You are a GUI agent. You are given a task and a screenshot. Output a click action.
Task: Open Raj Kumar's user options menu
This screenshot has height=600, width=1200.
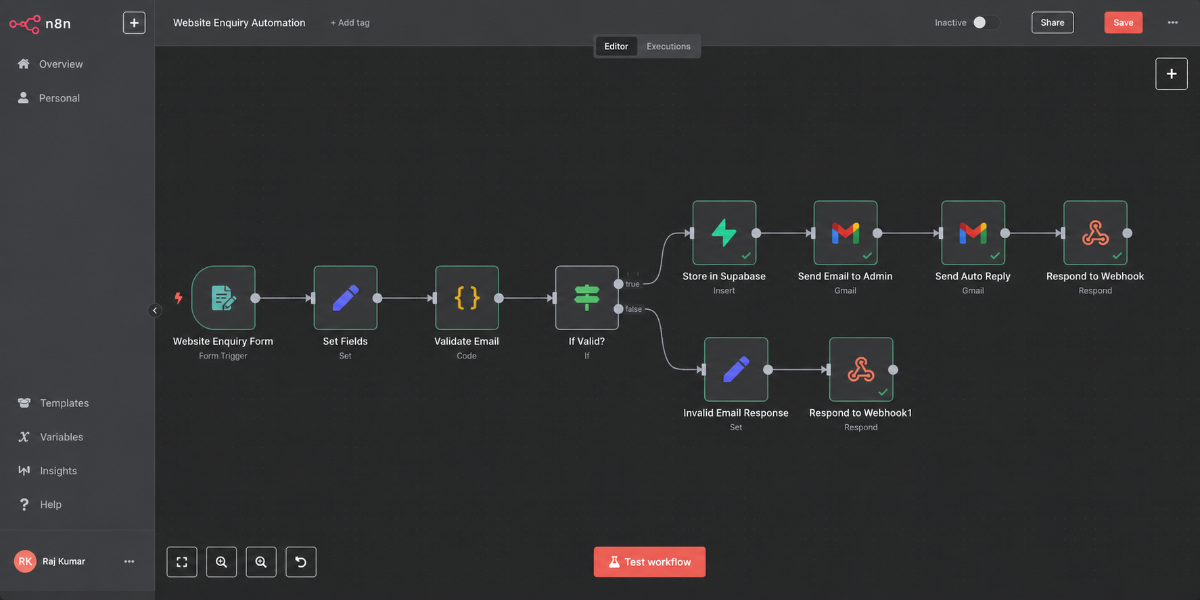pyautogui.click(x=129, y=561)
